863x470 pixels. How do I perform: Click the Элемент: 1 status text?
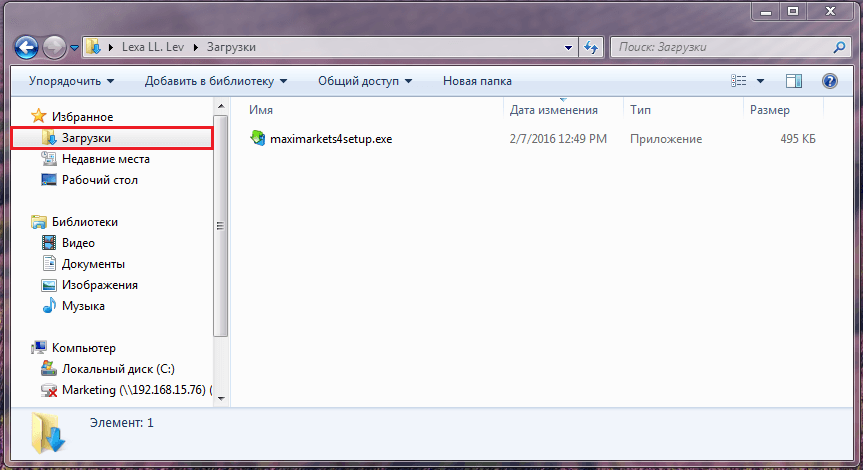(x=122, y=423)
